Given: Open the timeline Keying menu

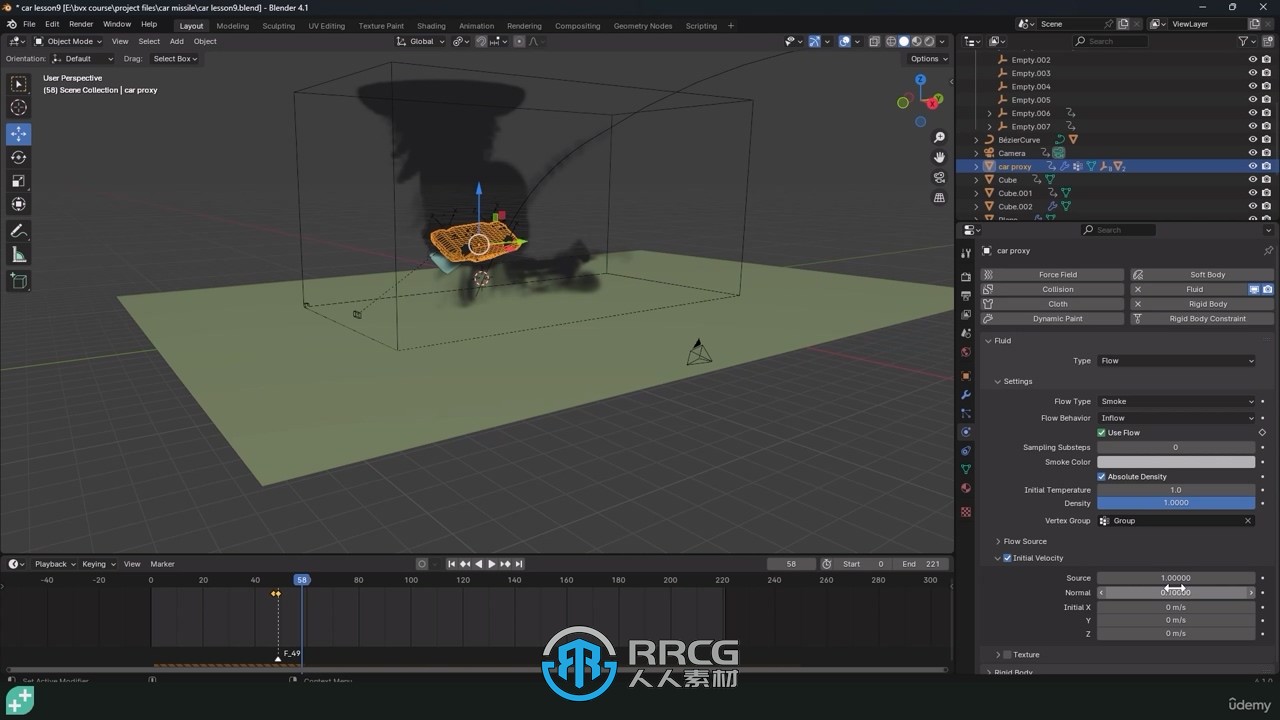Looking at the screenshot, I should click(x=97, y=564).
